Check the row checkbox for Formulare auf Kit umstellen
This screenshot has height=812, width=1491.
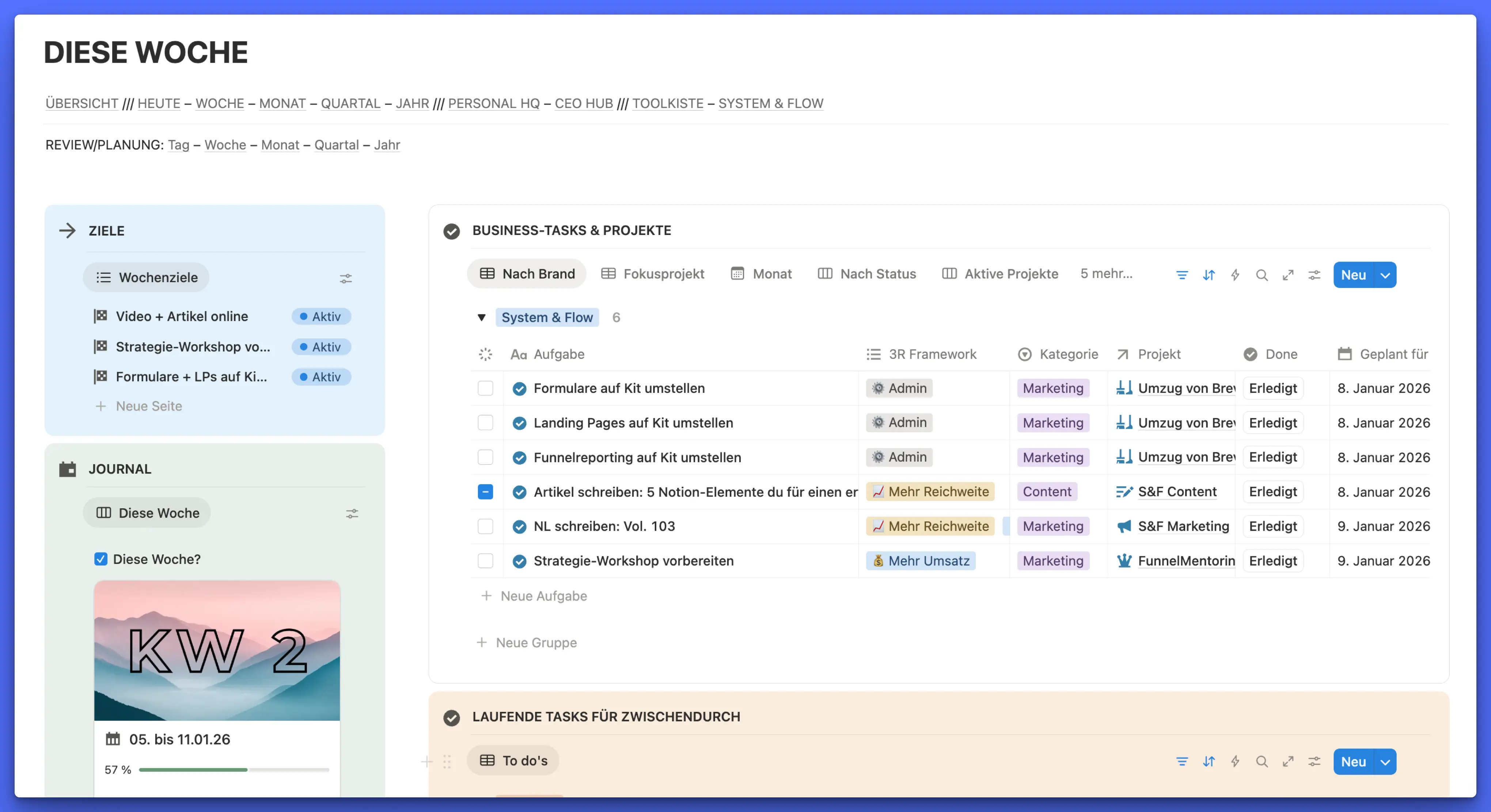485,388
